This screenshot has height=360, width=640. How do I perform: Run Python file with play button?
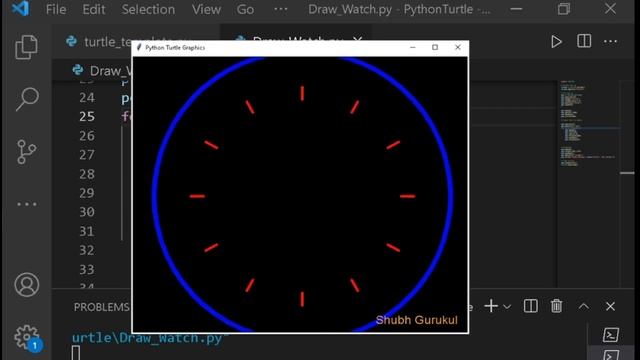556,42
